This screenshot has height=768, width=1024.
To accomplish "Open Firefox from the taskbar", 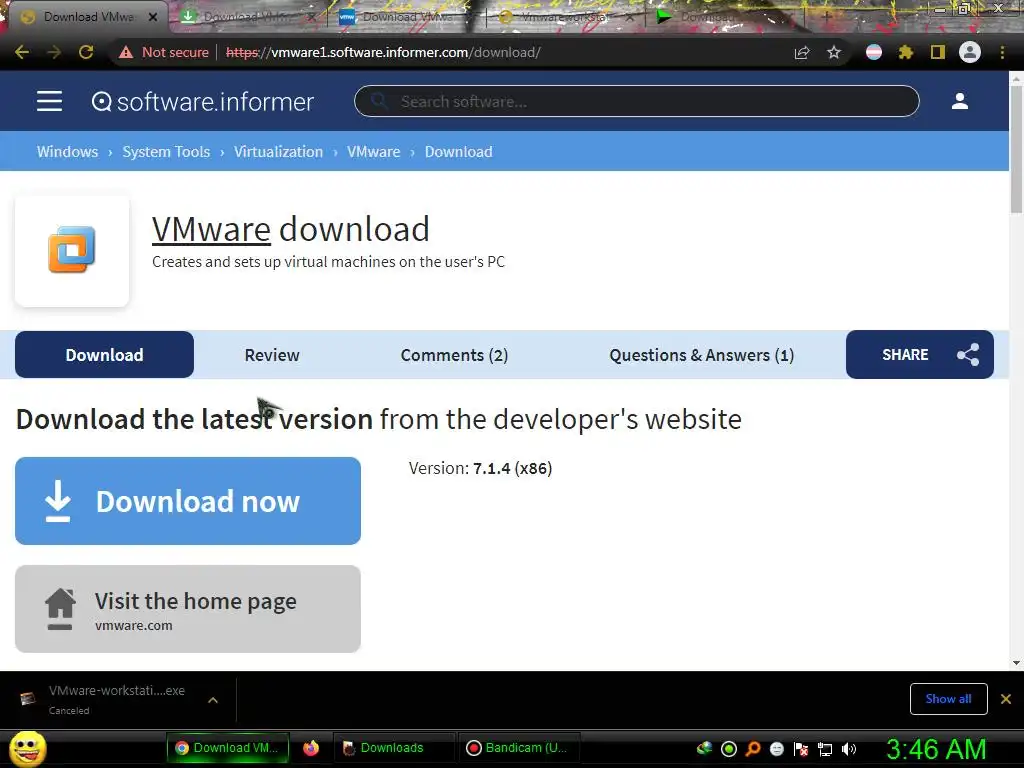I will 311,748.
